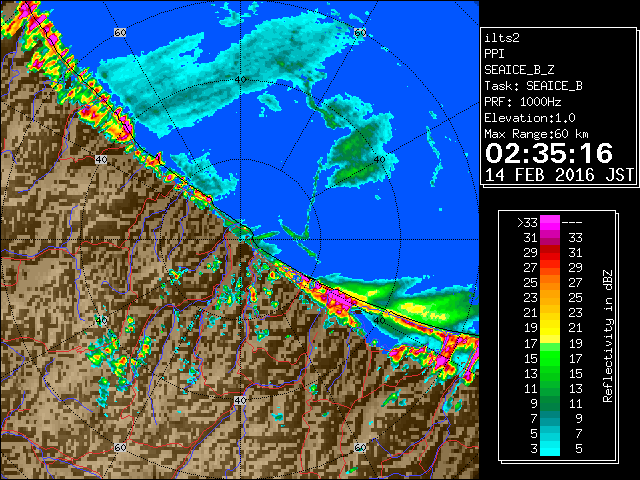This screenshot has height=480, width=640.
Task: Click the "60" range label at the map's upper left
Action: pyautogui.click(x=120, y=33)
